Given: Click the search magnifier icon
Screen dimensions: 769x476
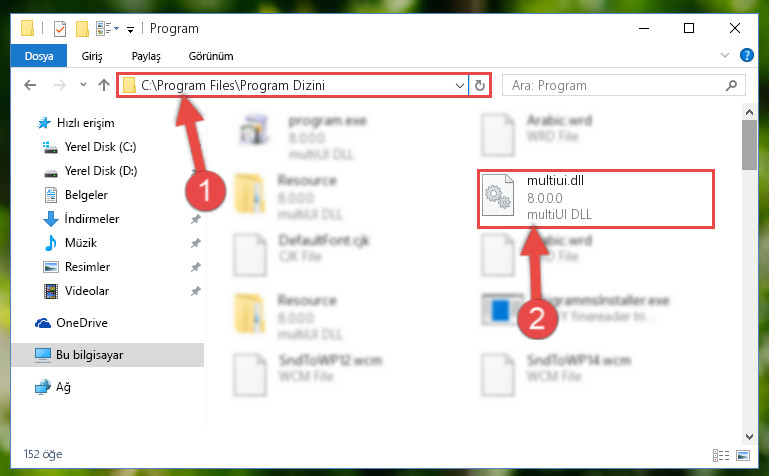Looking at the screenshot, I should (x=731, y=85).
